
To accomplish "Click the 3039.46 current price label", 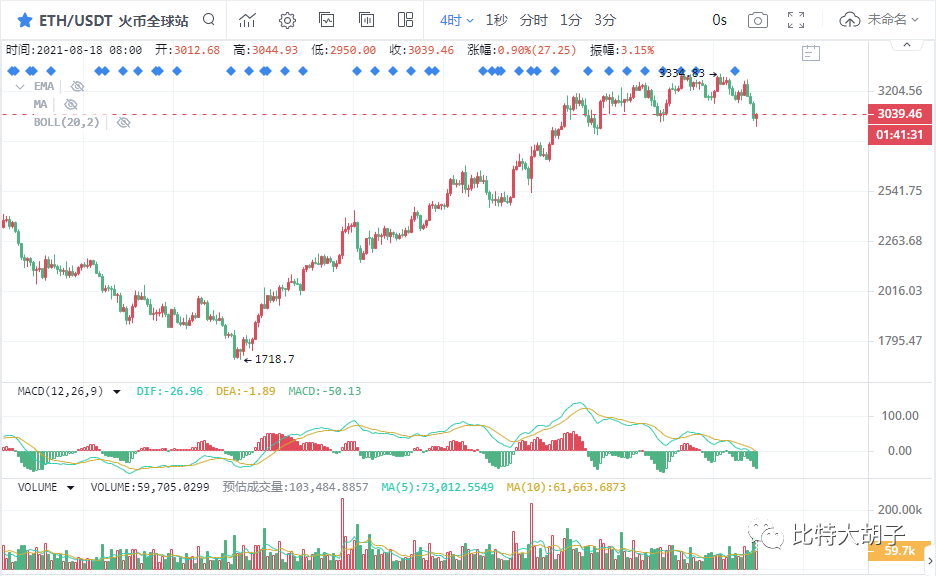I will point(898,114).
